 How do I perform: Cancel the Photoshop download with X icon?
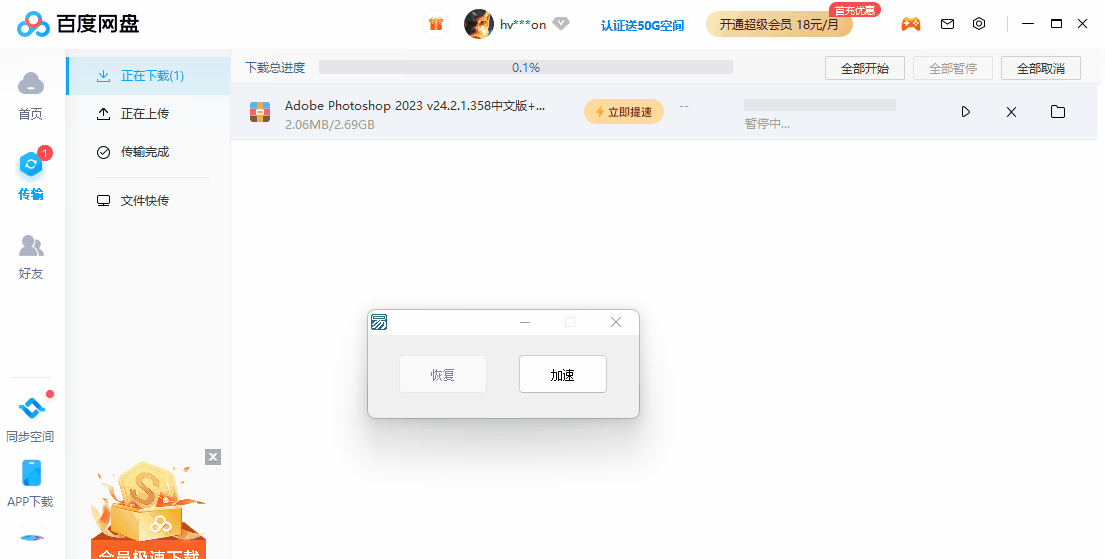(1011, 112)
